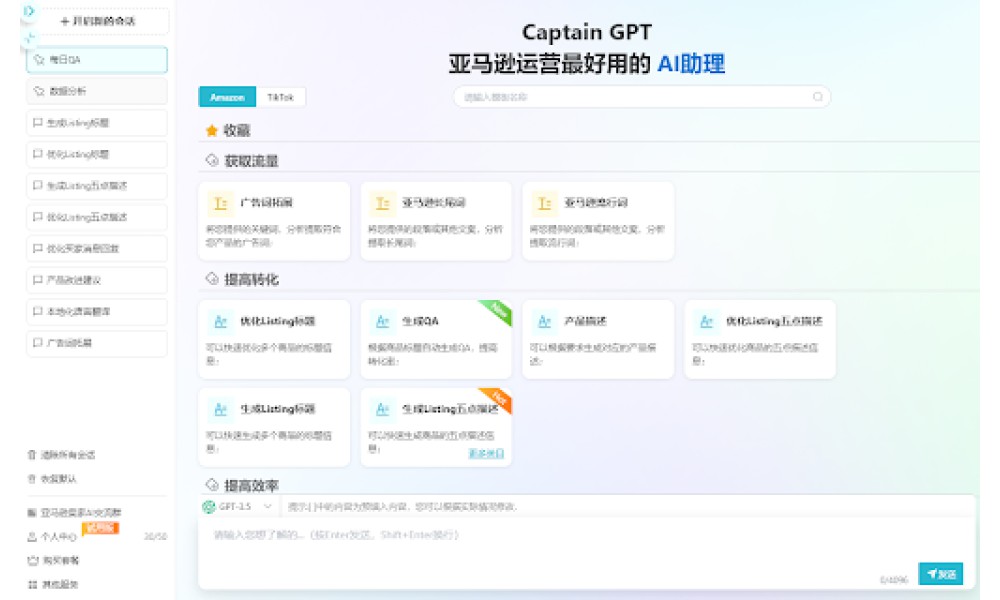Switch to the Amazon tab

227,97
